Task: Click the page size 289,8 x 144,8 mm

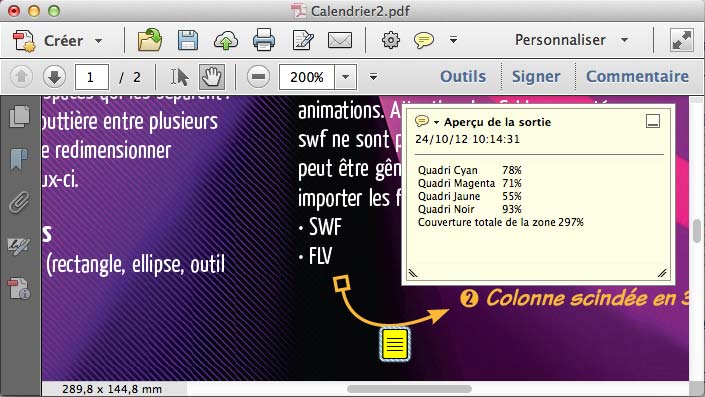Action: [112, 389]
